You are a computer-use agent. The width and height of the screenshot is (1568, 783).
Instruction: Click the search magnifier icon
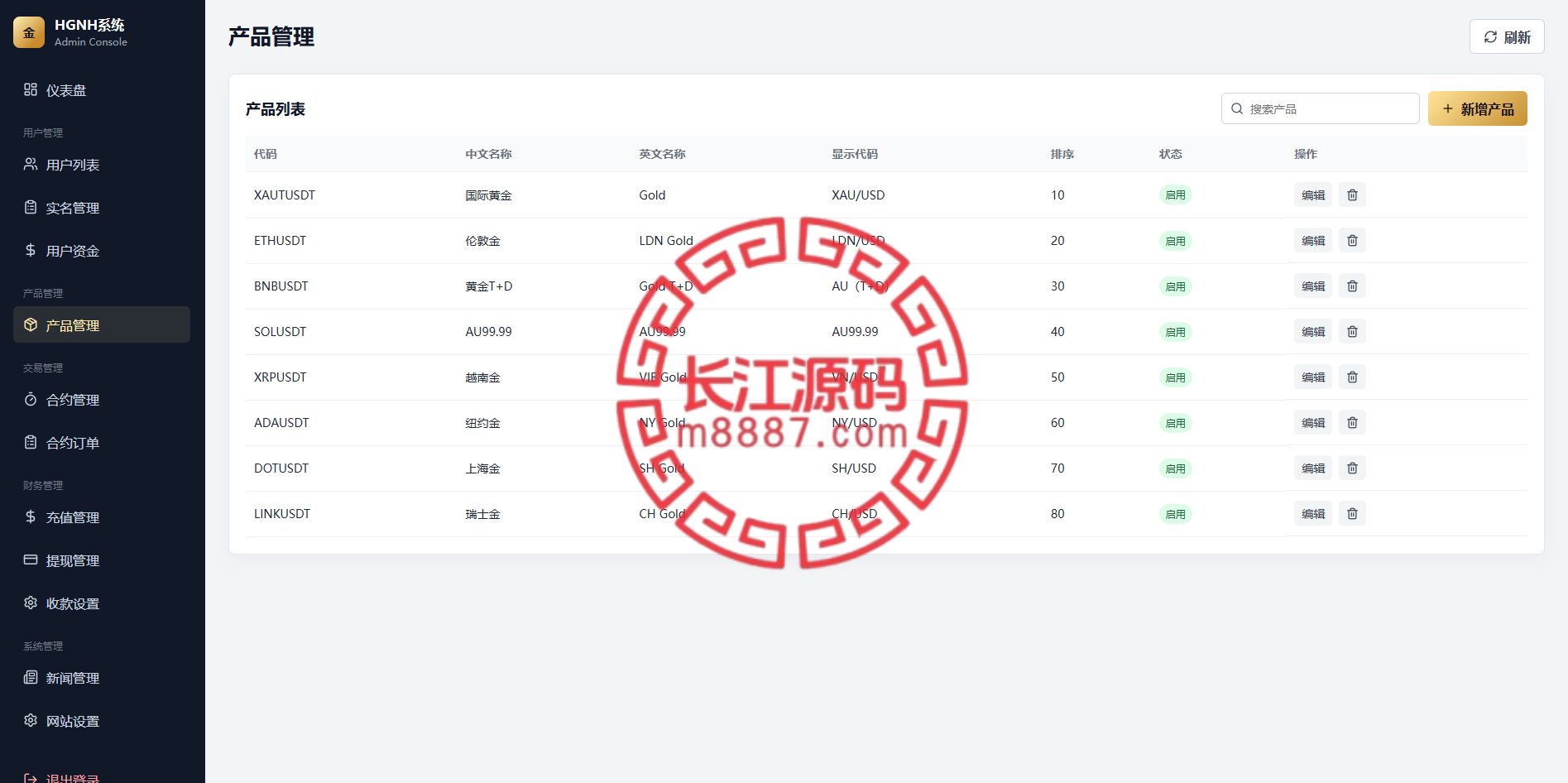[1237, 108]
